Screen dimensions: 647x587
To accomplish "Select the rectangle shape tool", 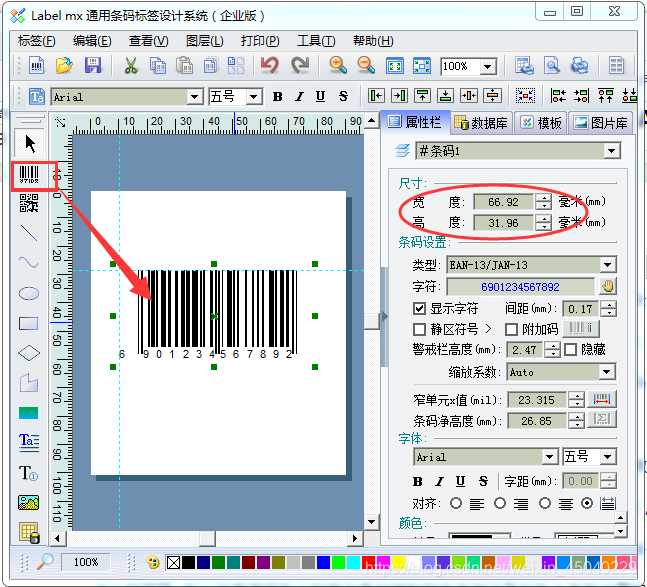I will coord(29,323).
